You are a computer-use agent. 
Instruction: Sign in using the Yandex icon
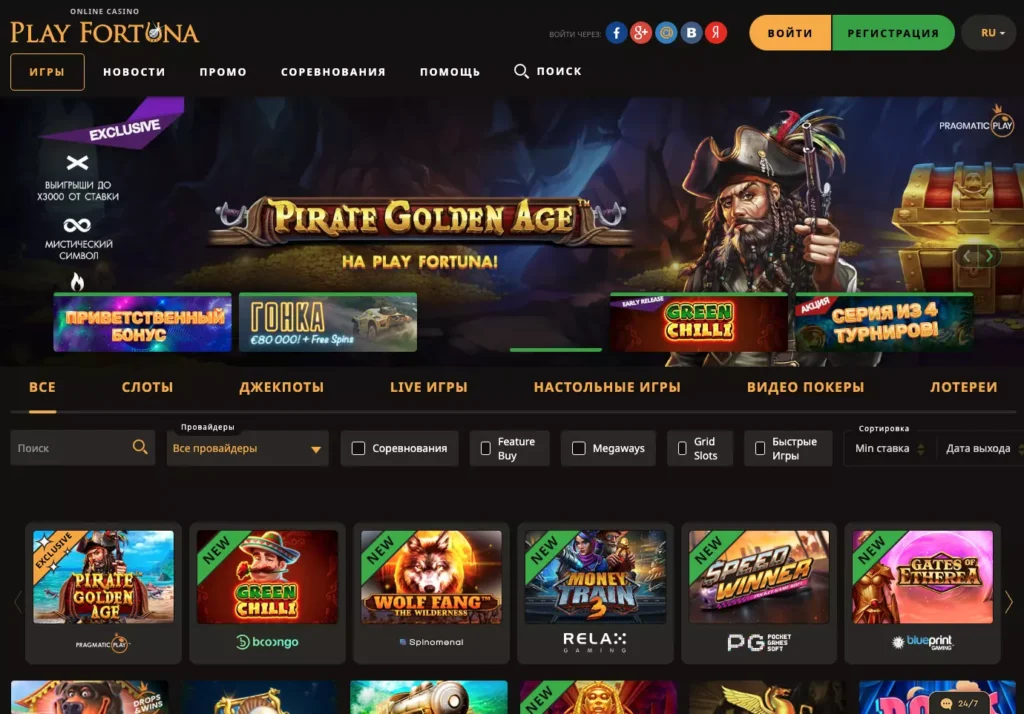pos(716,33)
